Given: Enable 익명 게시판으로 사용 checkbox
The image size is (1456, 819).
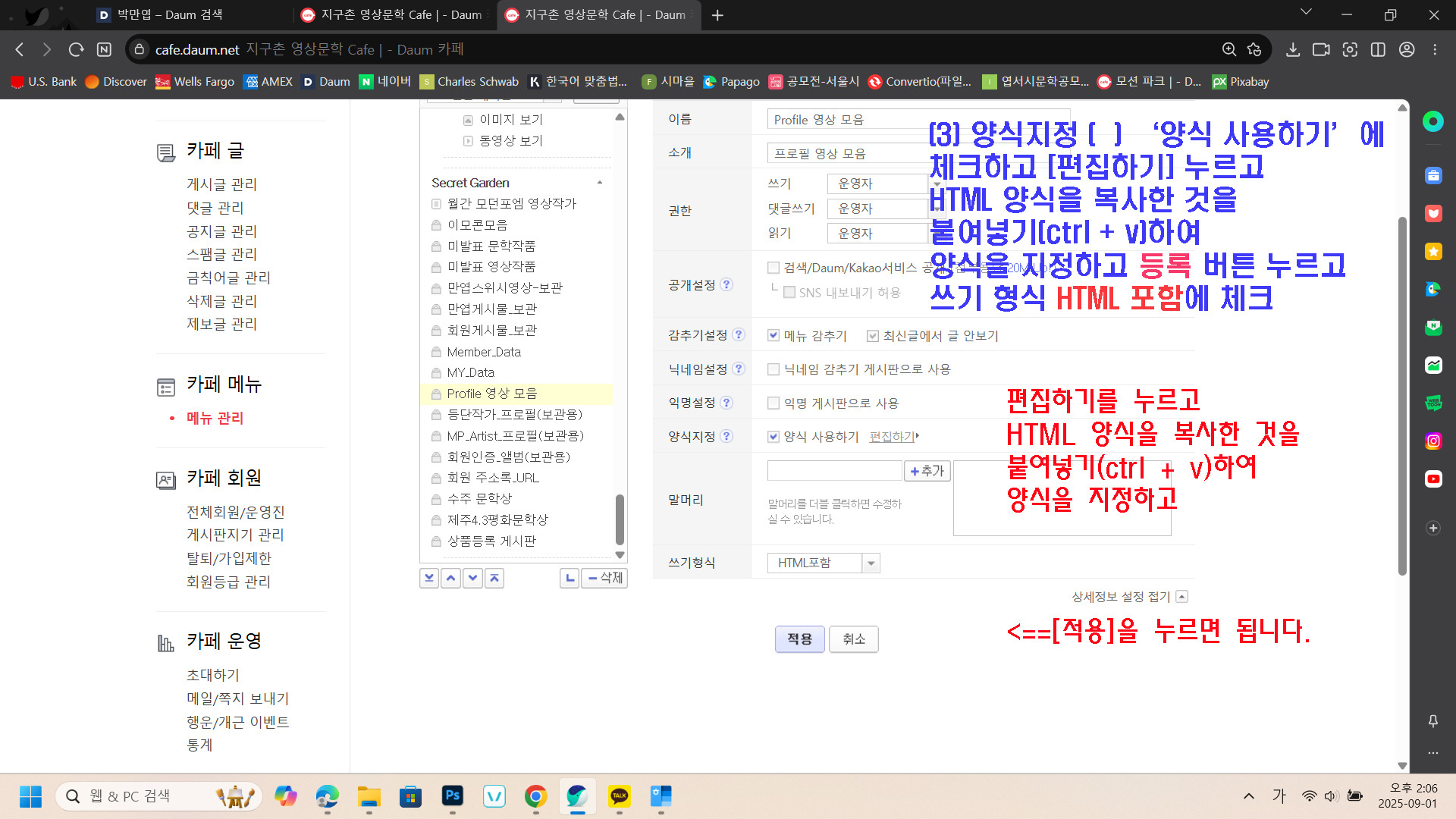Looking at the screenshot, I should (773, 403).
